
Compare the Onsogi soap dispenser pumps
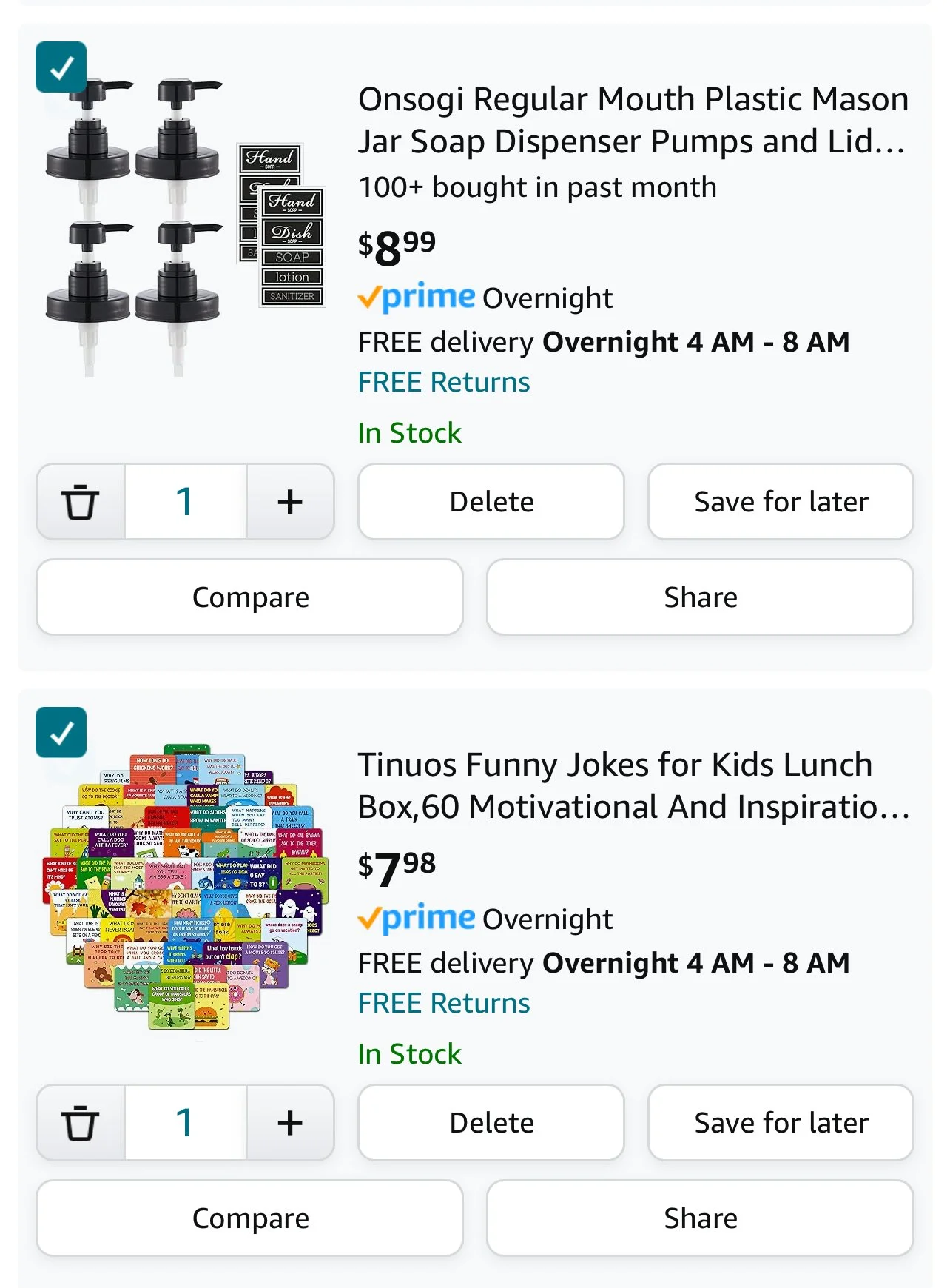[250, 597]
